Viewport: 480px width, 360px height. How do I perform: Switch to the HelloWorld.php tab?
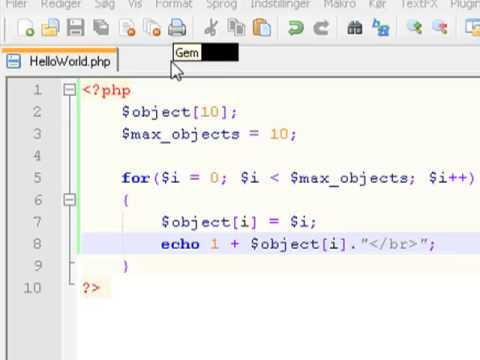pos(60,61)
